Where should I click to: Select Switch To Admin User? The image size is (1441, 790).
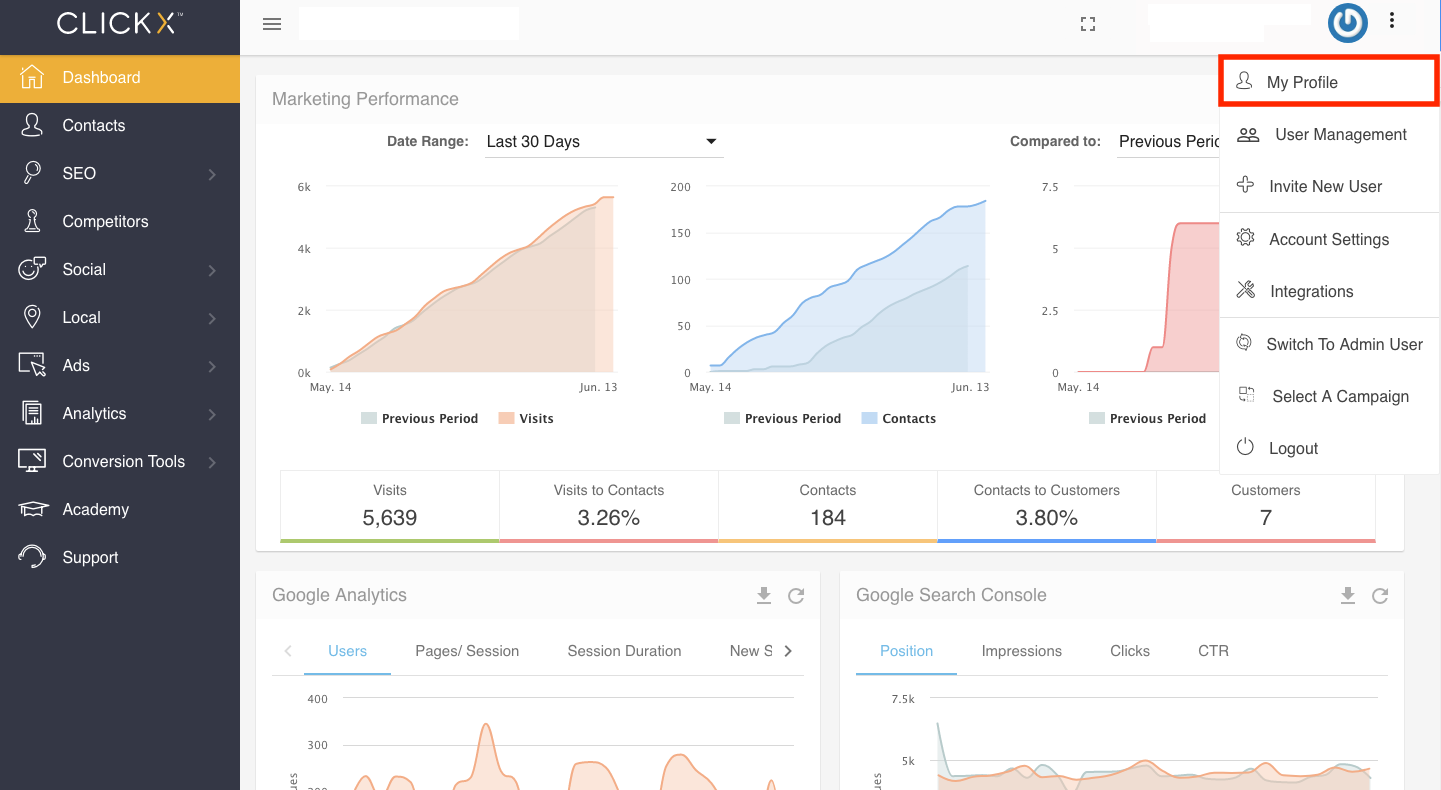point(1329,344)
